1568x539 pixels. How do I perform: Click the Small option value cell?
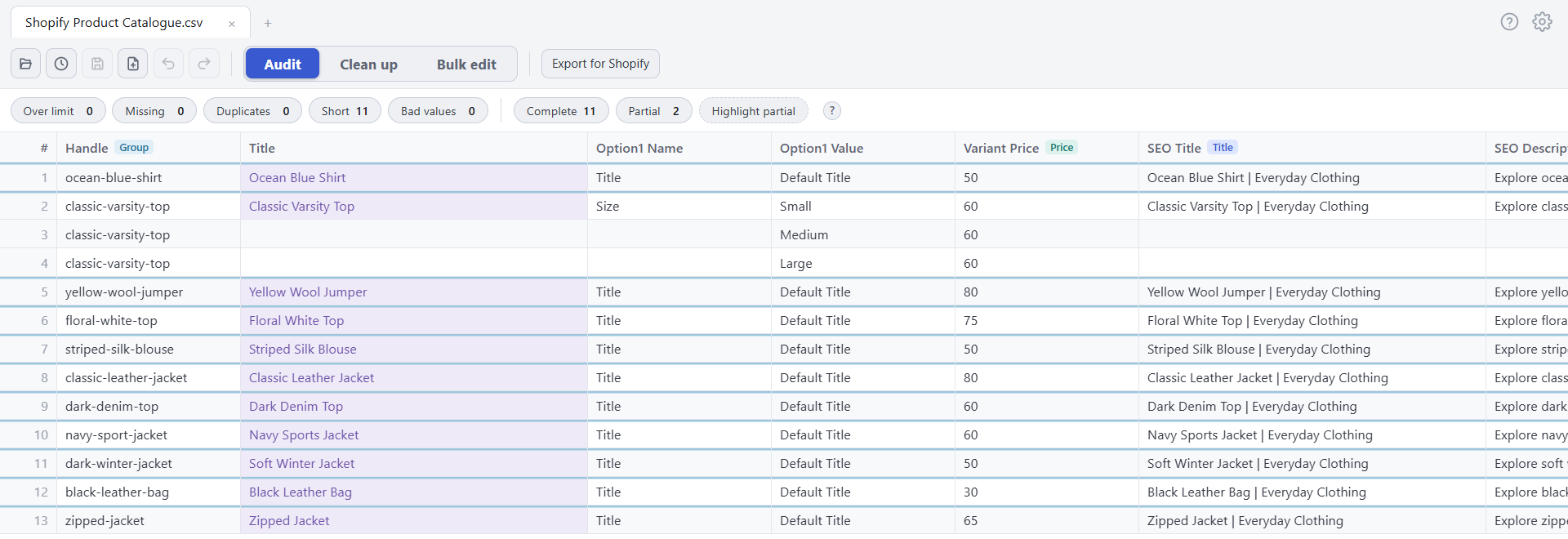pyautogui.click(x=863, y=207)
